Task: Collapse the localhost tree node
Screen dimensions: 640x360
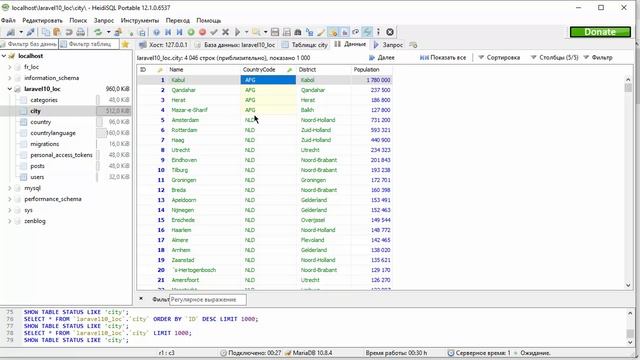Action: [x=4, y=56]
